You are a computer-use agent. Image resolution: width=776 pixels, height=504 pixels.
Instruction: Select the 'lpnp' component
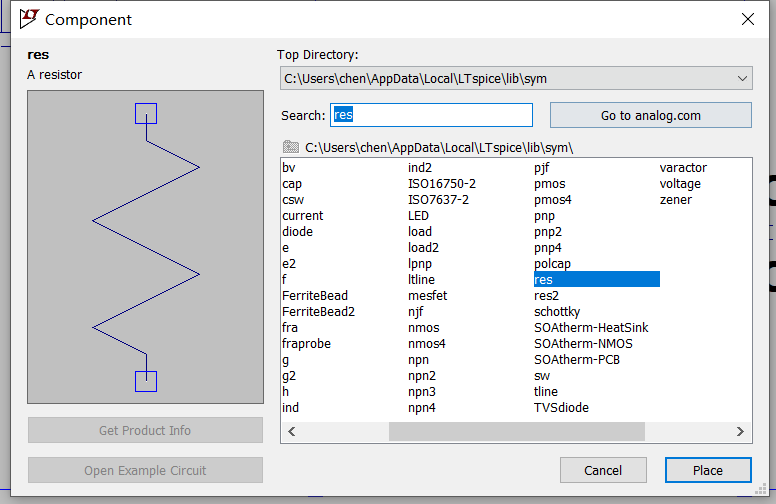click(420, 263)
